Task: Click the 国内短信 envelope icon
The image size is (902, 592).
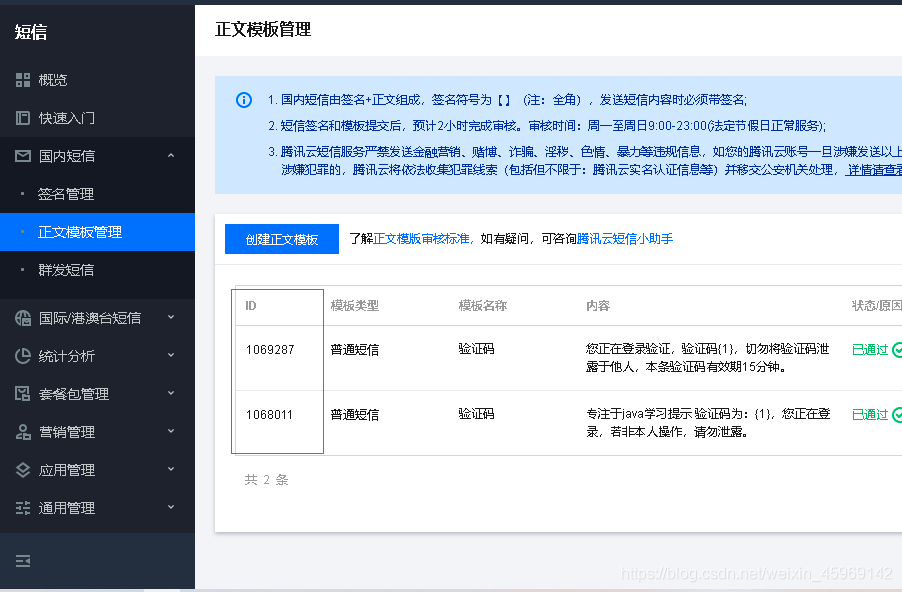Action: click(x=22, y=155)
